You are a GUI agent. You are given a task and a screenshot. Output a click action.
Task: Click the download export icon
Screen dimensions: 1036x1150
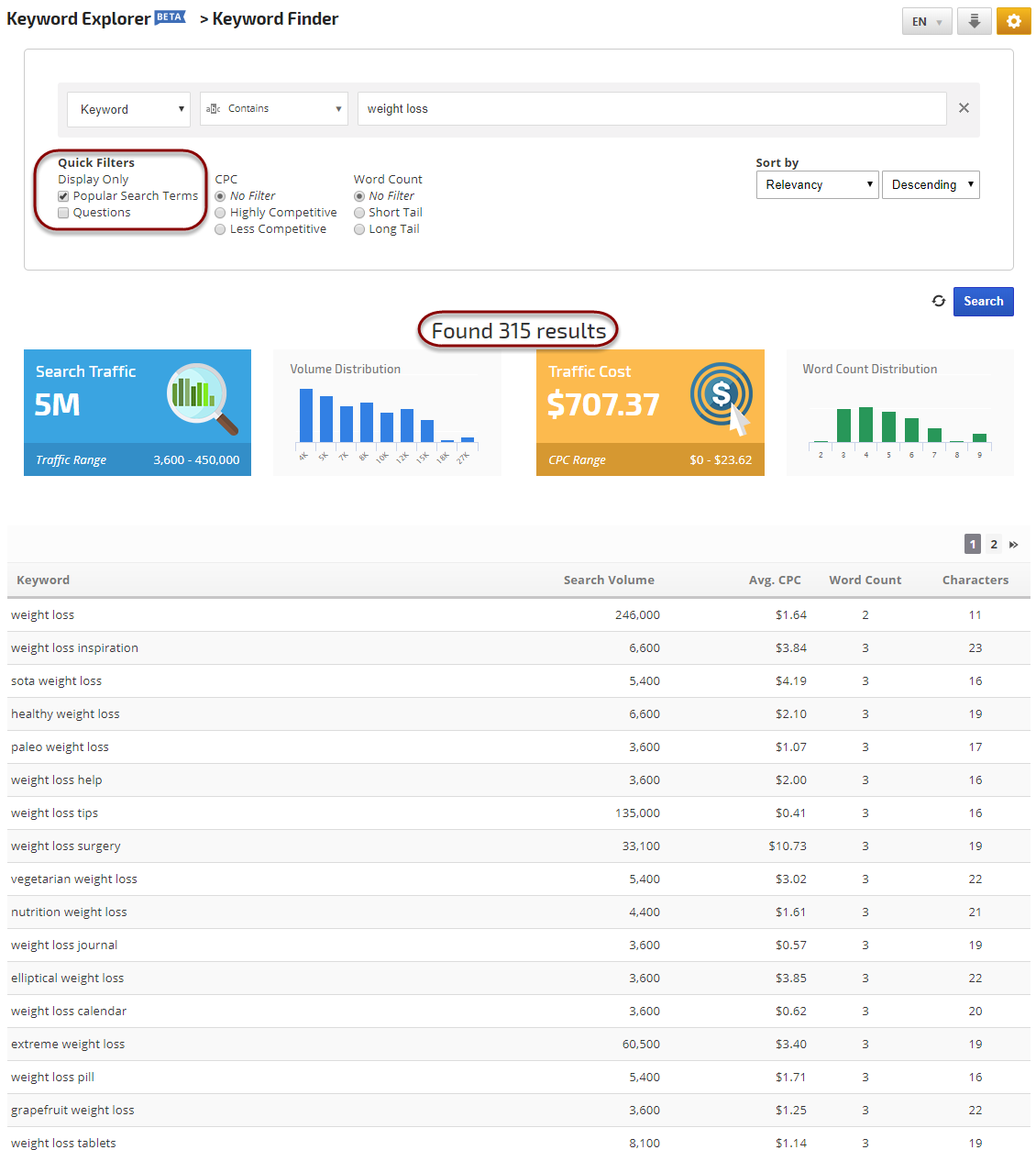point(974,21)
